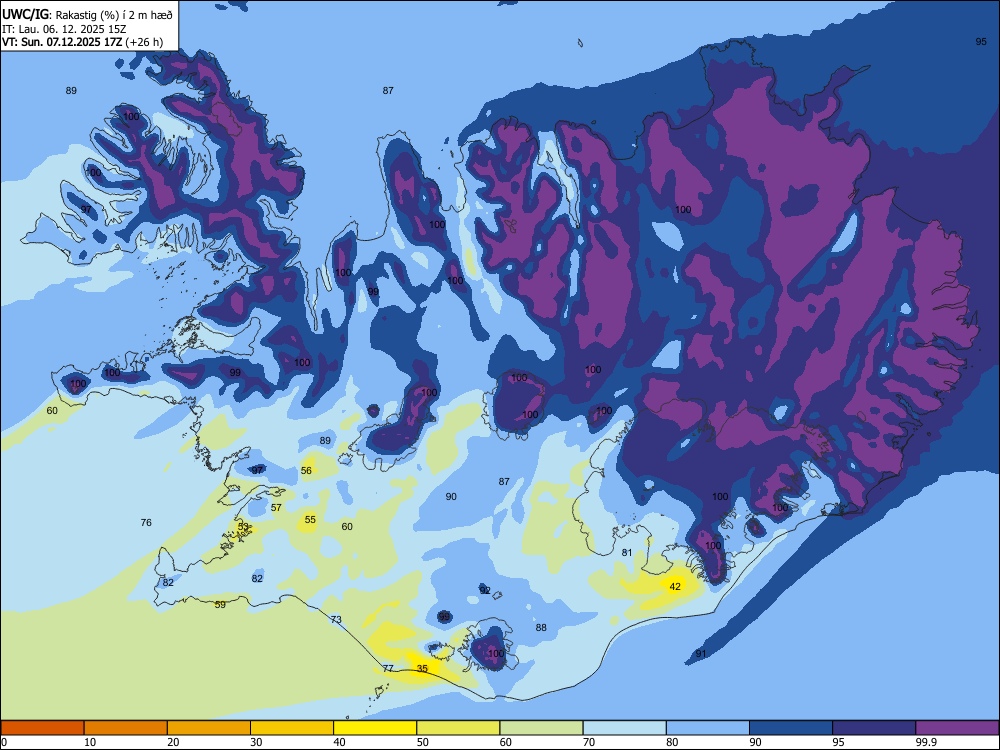Select the map value 90 in central south

tap(451, 496)
